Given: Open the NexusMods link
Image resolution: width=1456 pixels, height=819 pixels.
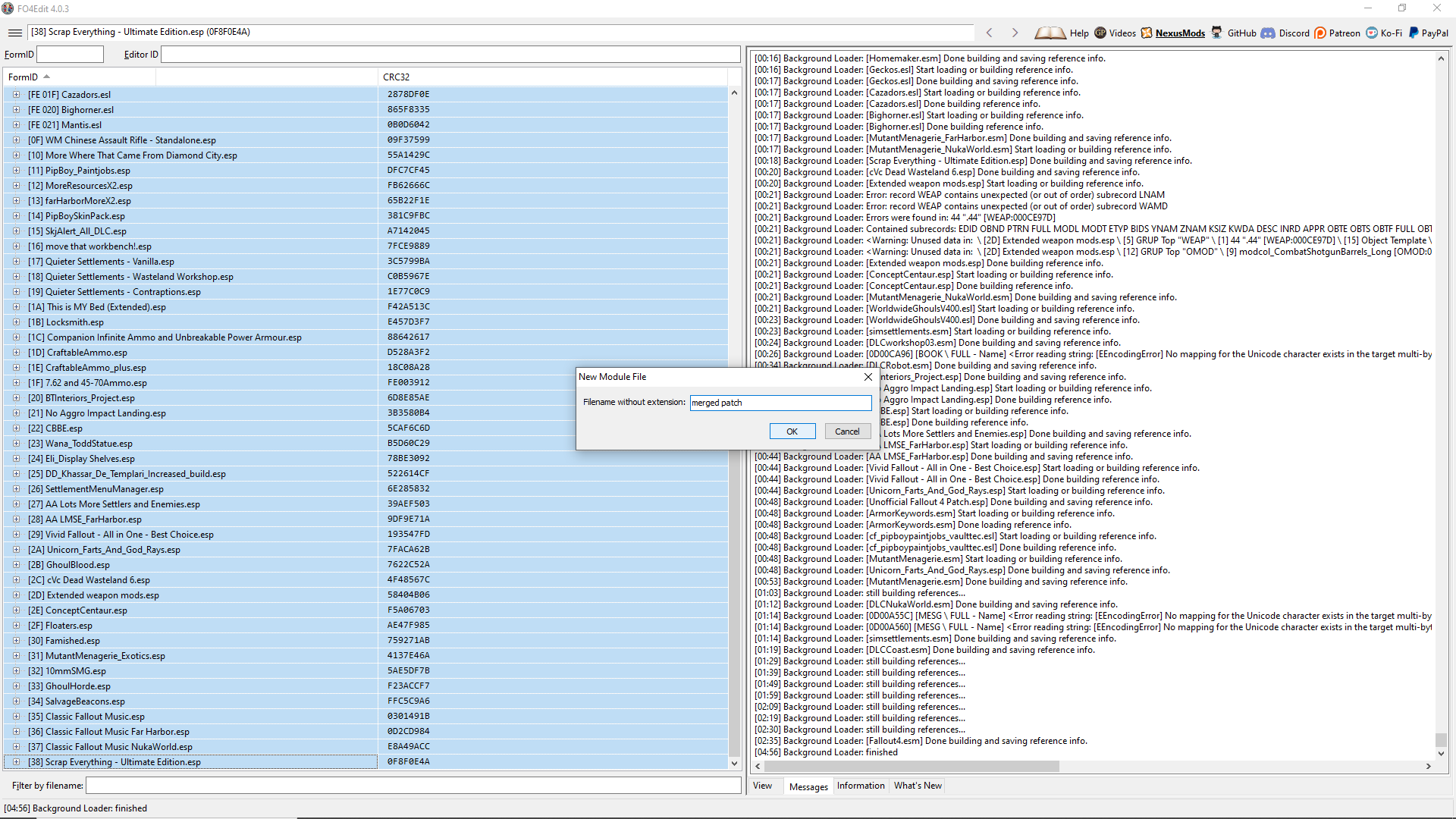Looking at the screenshot, I should click(x=1179, y=33).
